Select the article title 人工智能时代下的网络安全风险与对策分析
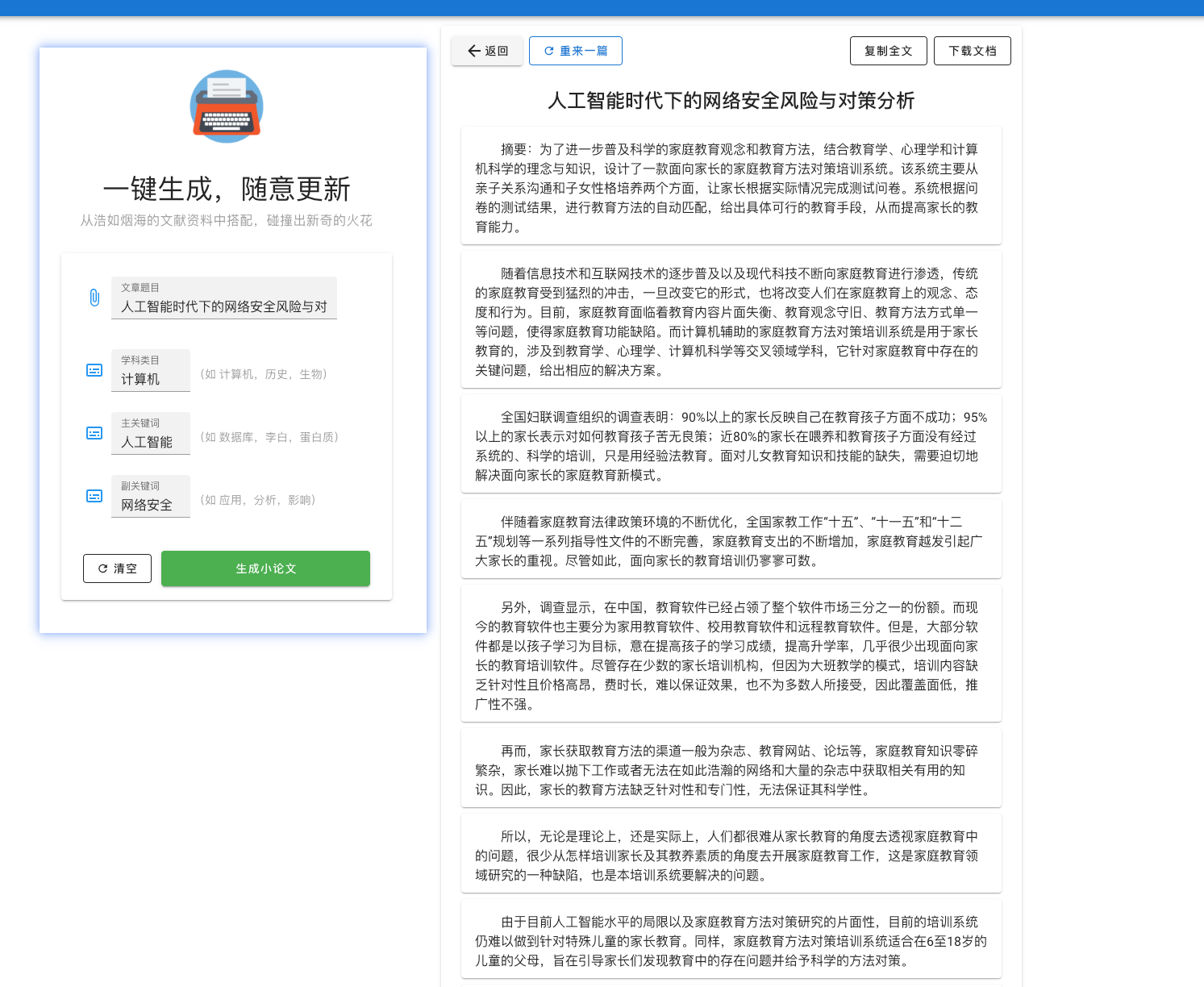Image resolution: width=1204 pixels, height=987 pixels. [731, 102]
